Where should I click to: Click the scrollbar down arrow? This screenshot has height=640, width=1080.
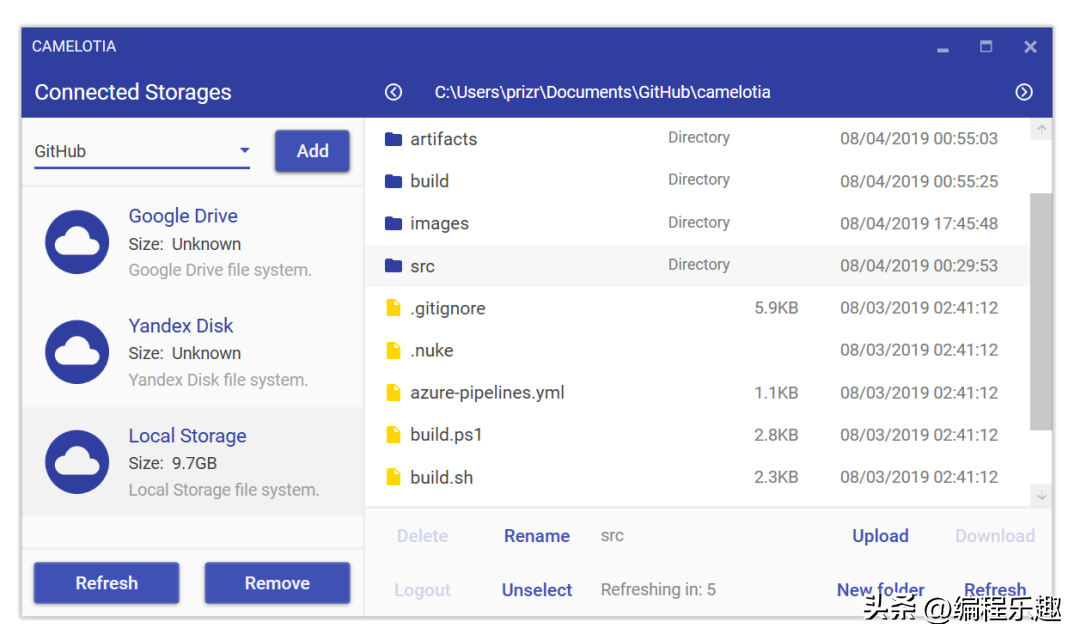click(1041, 495)
